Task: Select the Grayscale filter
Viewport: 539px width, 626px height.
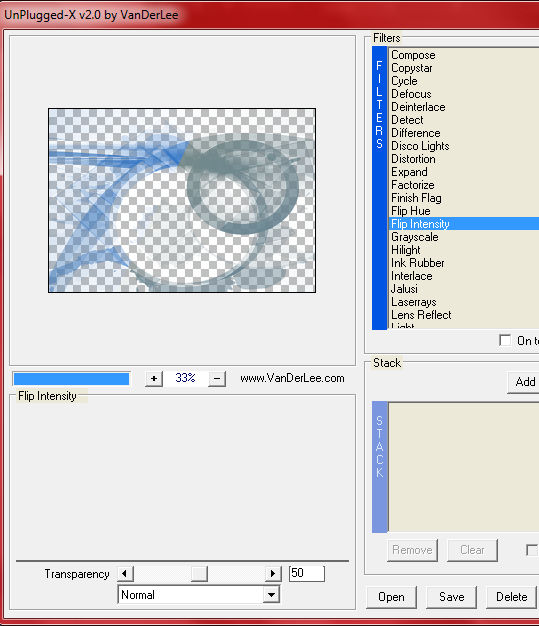Action: coord(414,237)
